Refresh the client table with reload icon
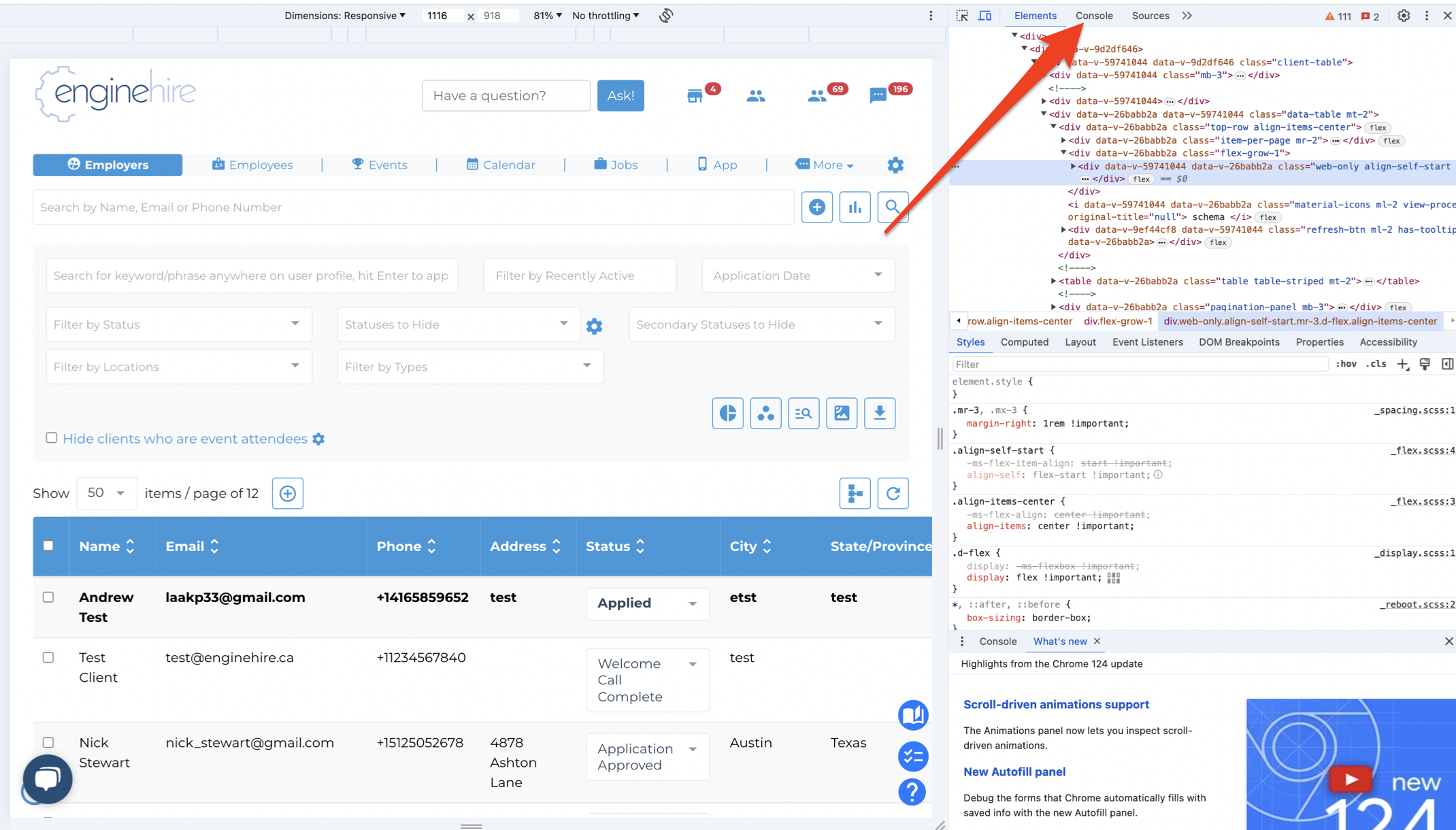Image resolution: width=1456 pixels, height=830 pixels. [893, 493]
